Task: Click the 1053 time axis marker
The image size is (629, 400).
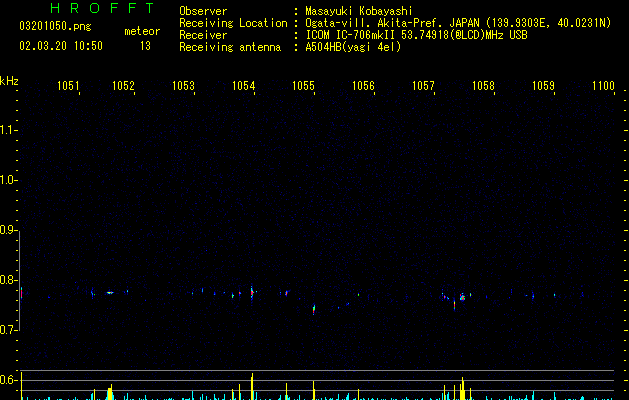Action: pos(183,86)
